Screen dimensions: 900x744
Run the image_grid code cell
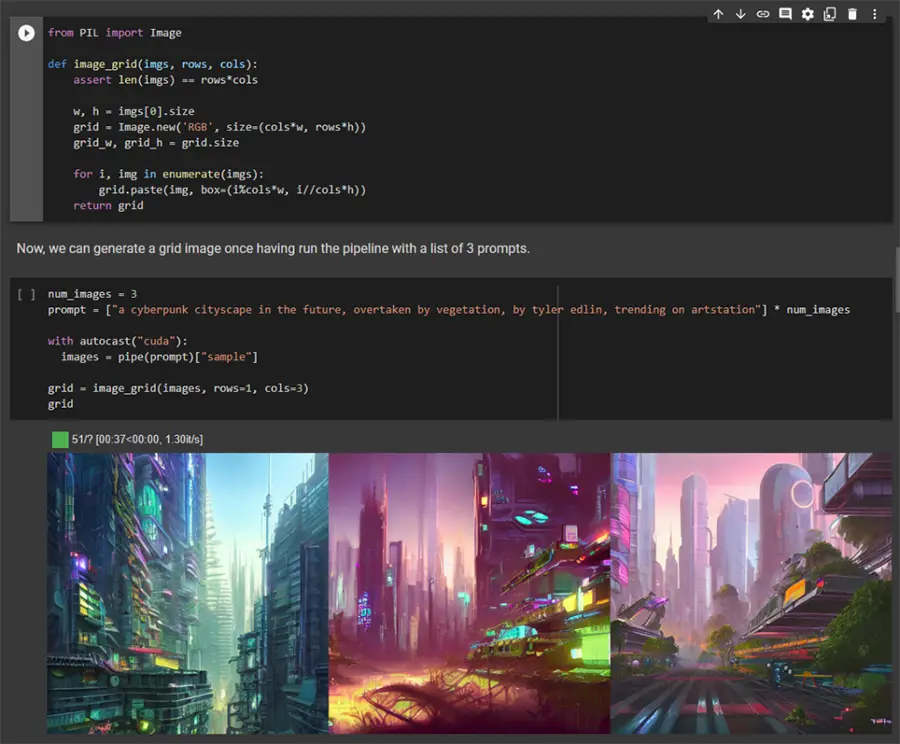pos(26,33)
